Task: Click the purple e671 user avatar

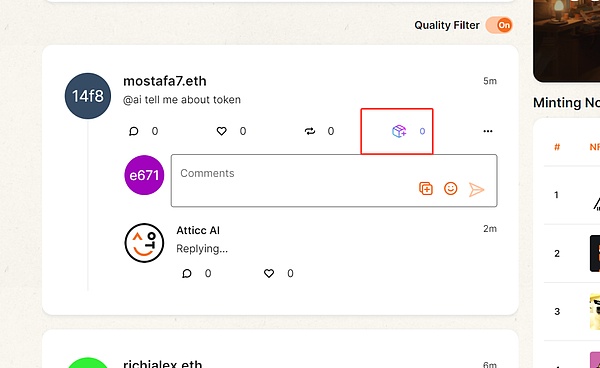Action: [144, 175]
